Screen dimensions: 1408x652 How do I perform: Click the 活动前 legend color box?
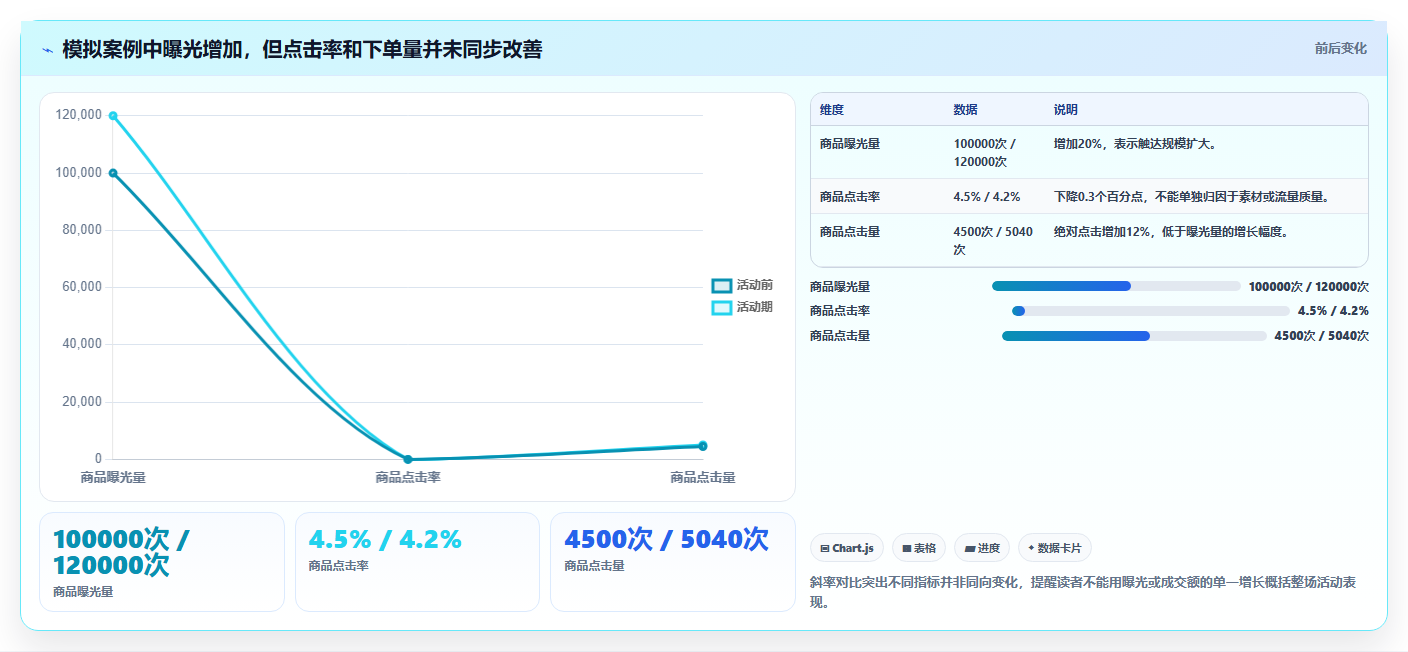(721, 286)
